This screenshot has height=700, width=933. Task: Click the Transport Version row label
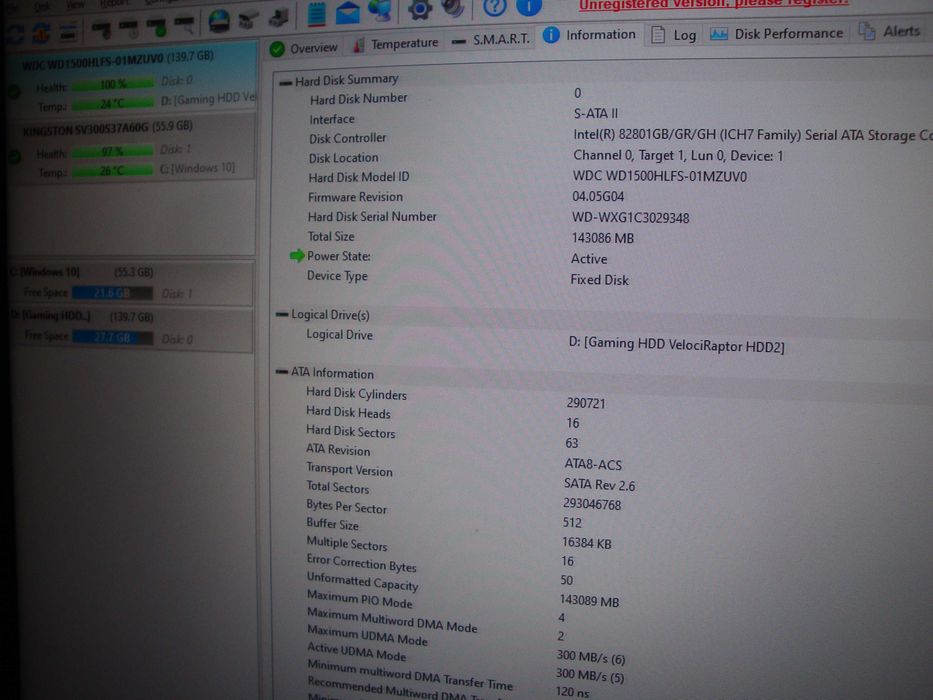(349, 470)
